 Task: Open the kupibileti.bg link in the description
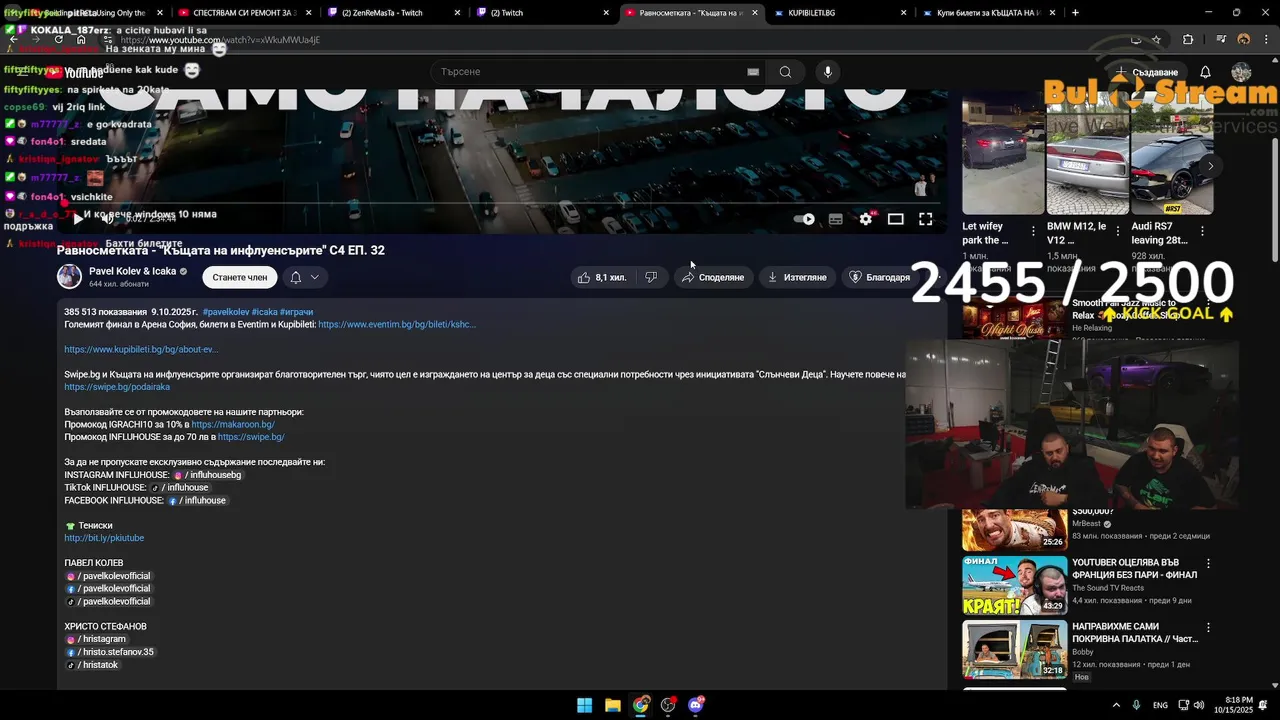click(x=141, y=350)
